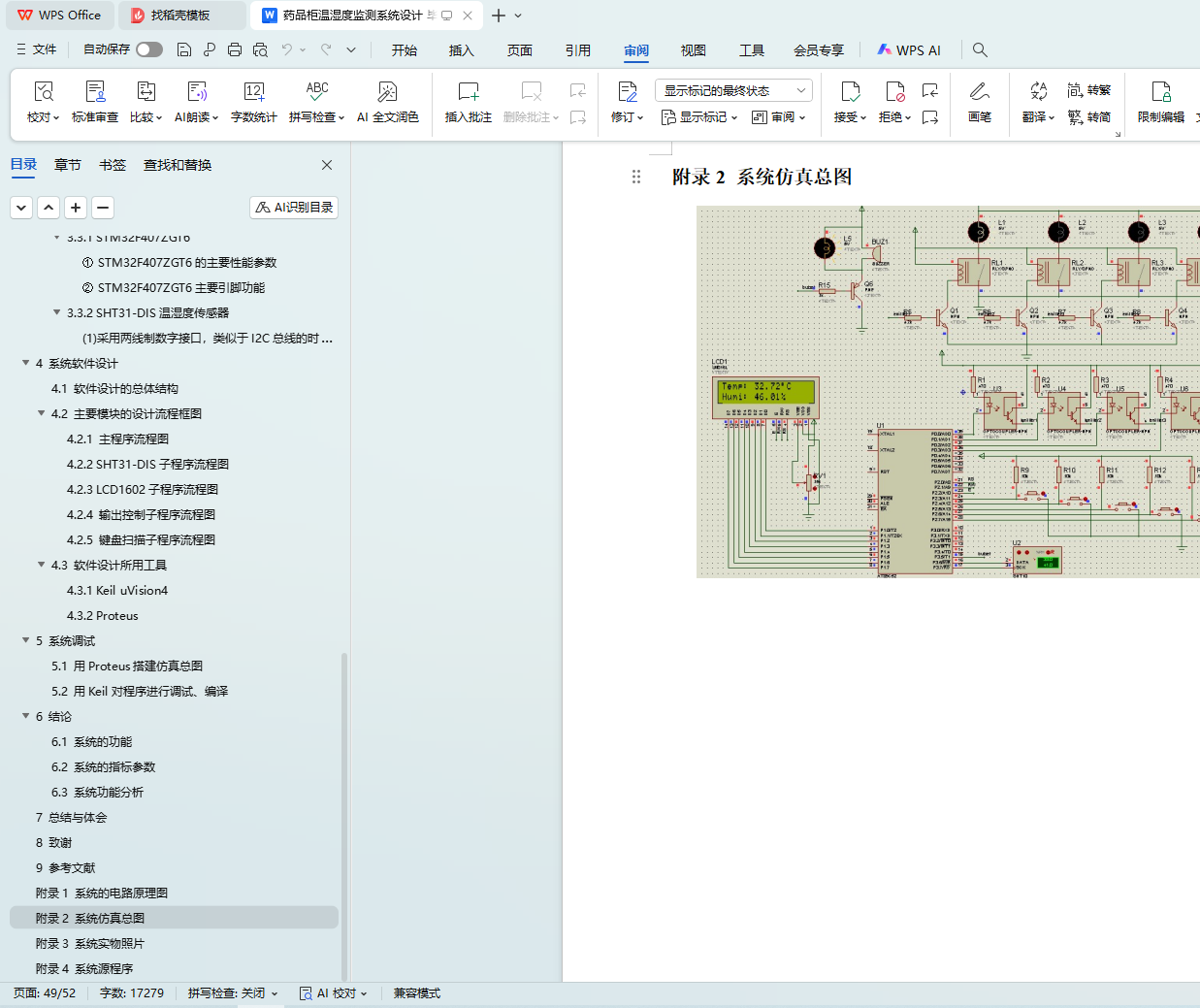The image size is (1200, 1008).
Task: Open the 拼写检查 status bar dropdown
Action: tap(233, 993)
